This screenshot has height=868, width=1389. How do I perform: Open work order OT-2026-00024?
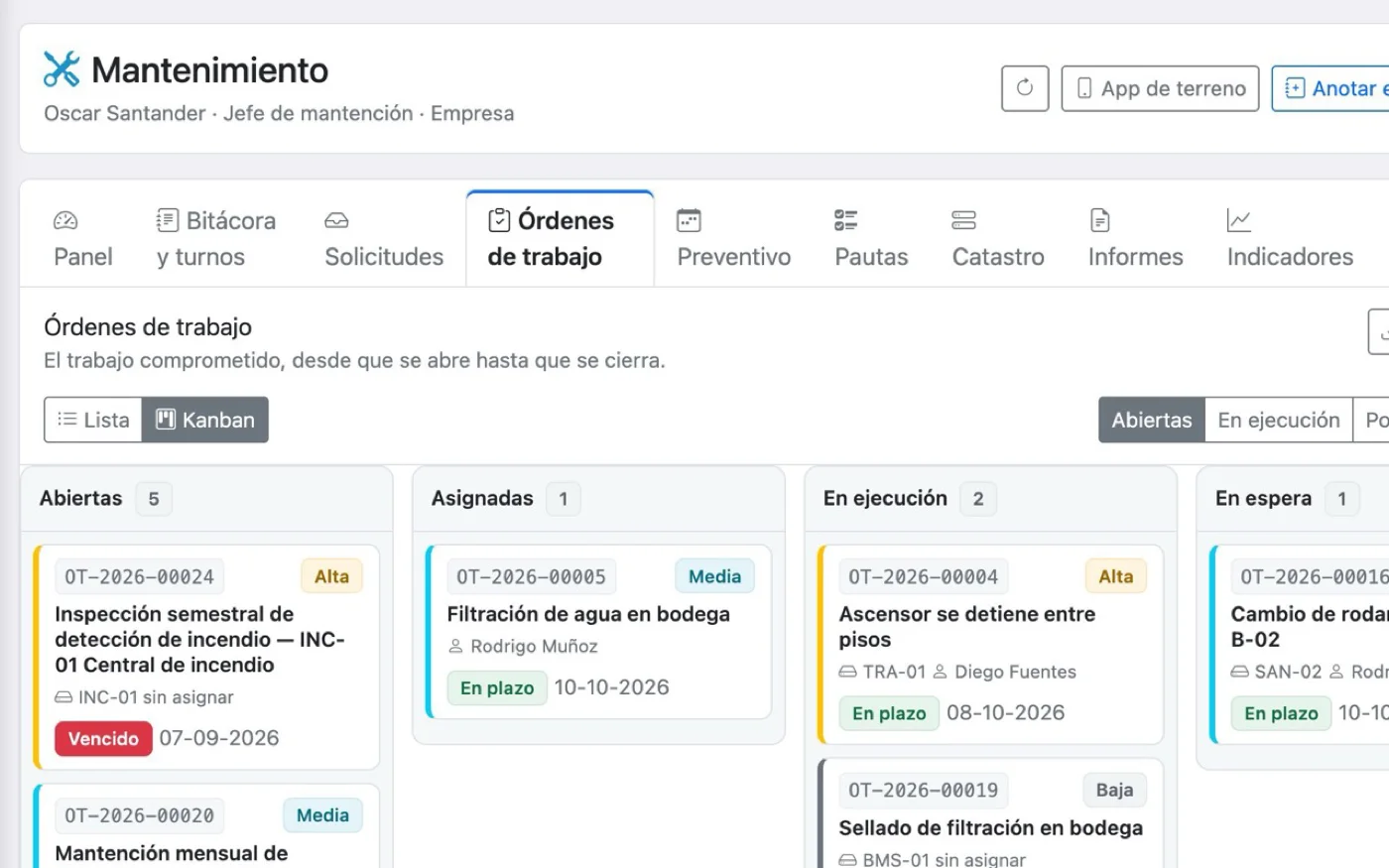(206, 657)
